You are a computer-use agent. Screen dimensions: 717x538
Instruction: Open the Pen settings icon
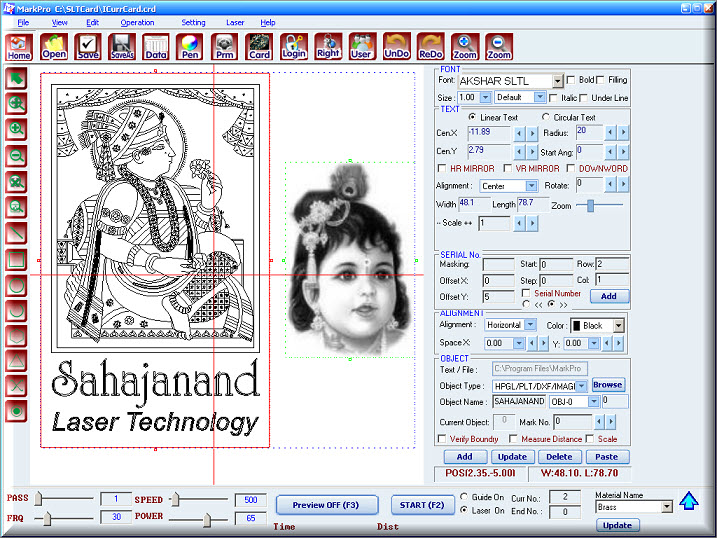(x=189, y=47)
